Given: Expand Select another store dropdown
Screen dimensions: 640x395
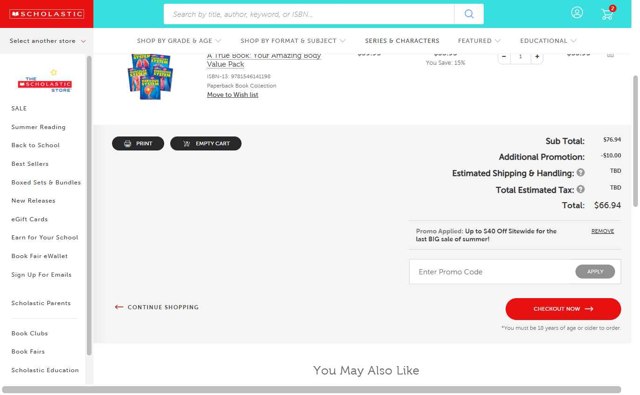Looking at the screenshot, I should (x=47, y=41).
